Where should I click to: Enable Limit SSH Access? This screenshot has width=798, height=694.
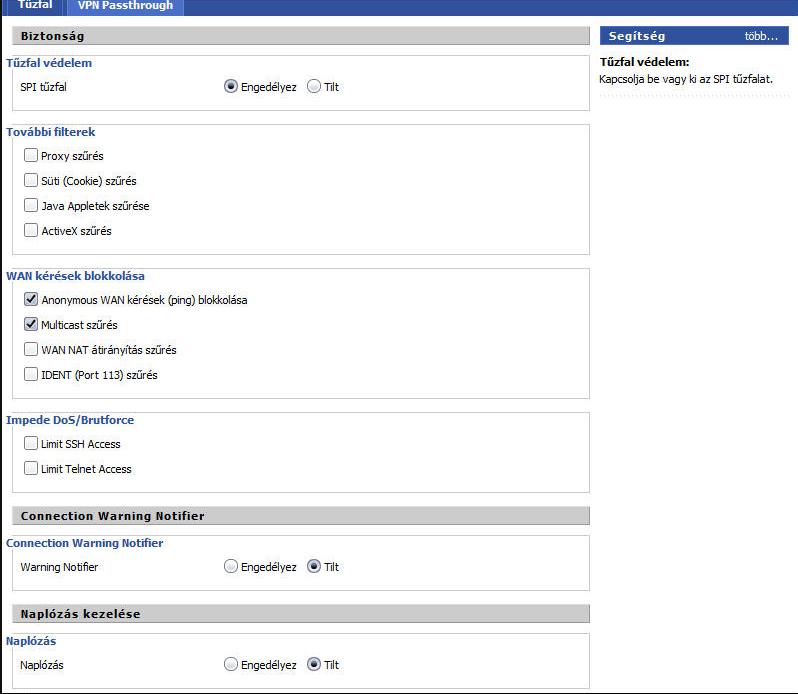[x=31, y=443]
